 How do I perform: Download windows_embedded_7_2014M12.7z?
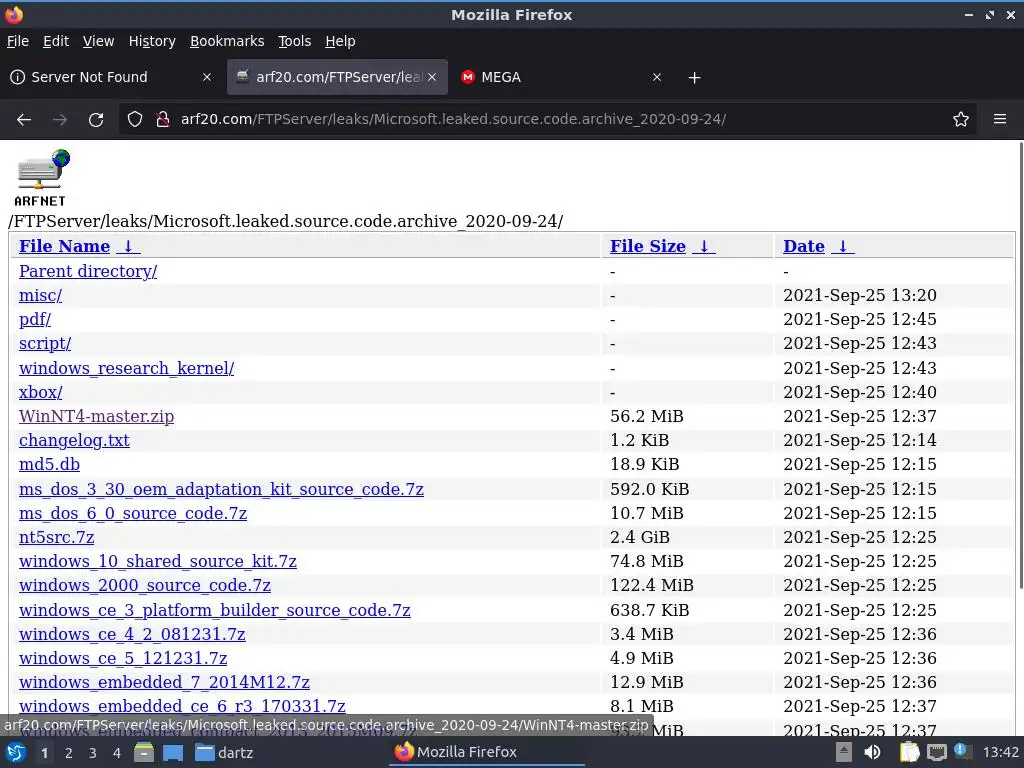coord(165,682)
